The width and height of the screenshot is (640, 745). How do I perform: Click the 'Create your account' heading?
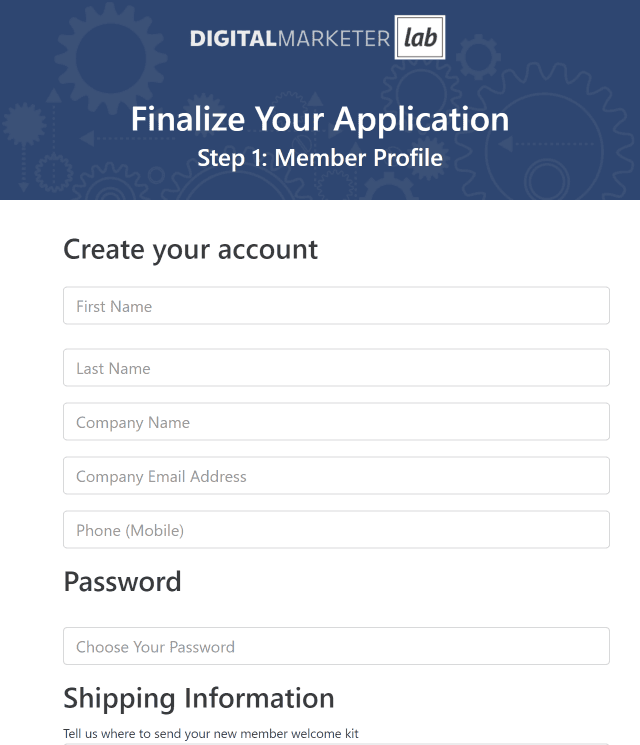(190, 249)
